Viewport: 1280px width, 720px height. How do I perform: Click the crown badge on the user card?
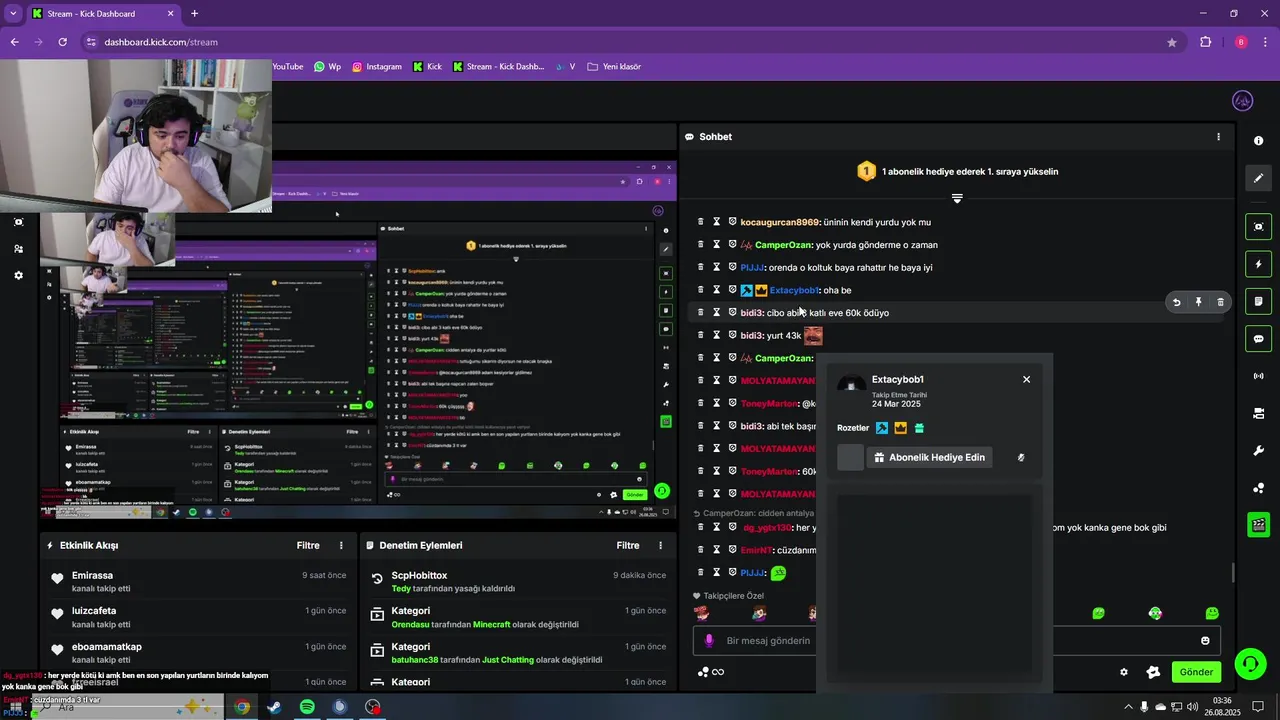pyautogui.click(x=900, y=428)
